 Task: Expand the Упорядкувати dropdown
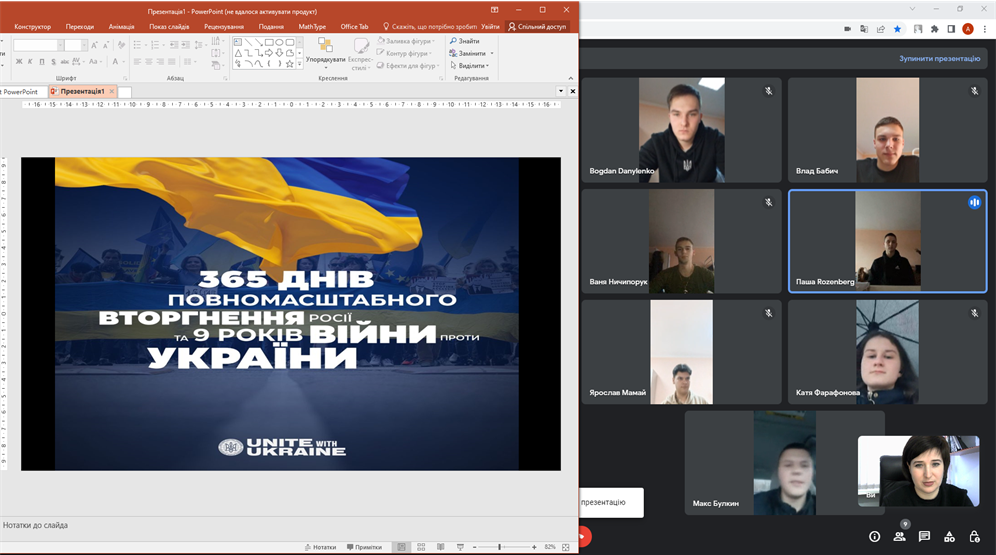click(325, 60)
